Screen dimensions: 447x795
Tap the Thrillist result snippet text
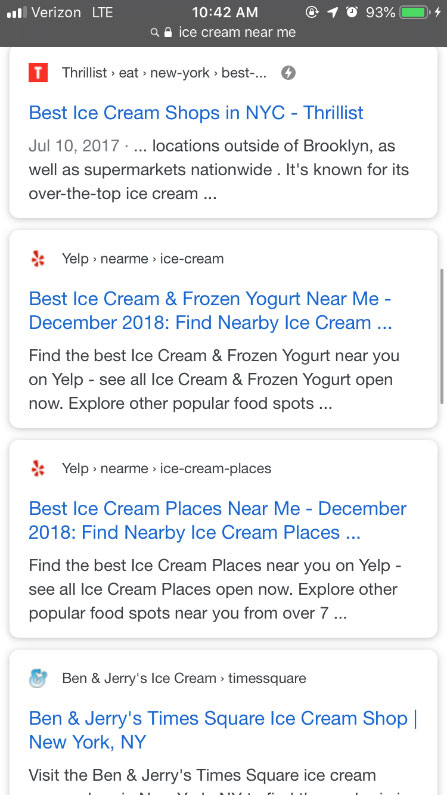pyautogui.click(x=218, y=170)
